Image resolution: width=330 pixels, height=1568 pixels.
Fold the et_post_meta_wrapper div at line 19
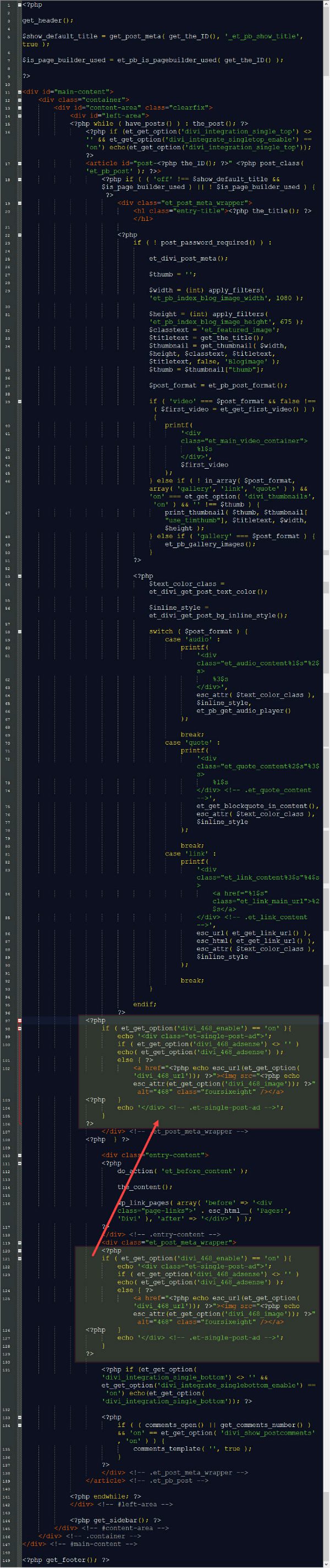(x=19, y=203)
